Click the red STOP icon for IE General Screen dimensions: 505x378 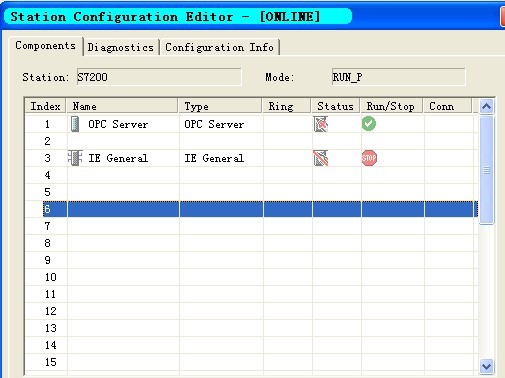pos(369,158)
